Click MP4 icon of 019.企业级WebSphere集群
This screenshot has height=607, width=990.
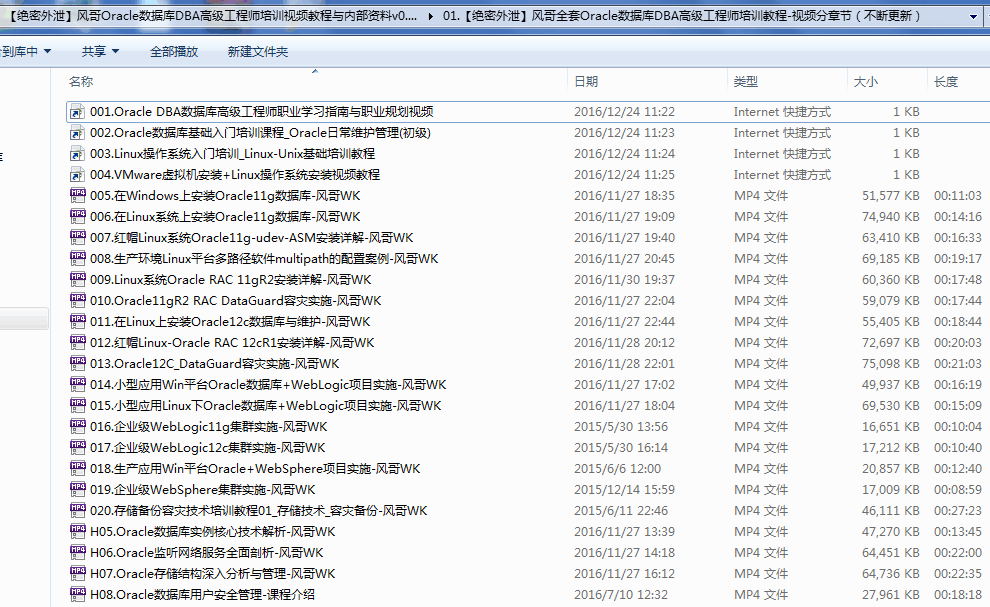tap(77, 489)
